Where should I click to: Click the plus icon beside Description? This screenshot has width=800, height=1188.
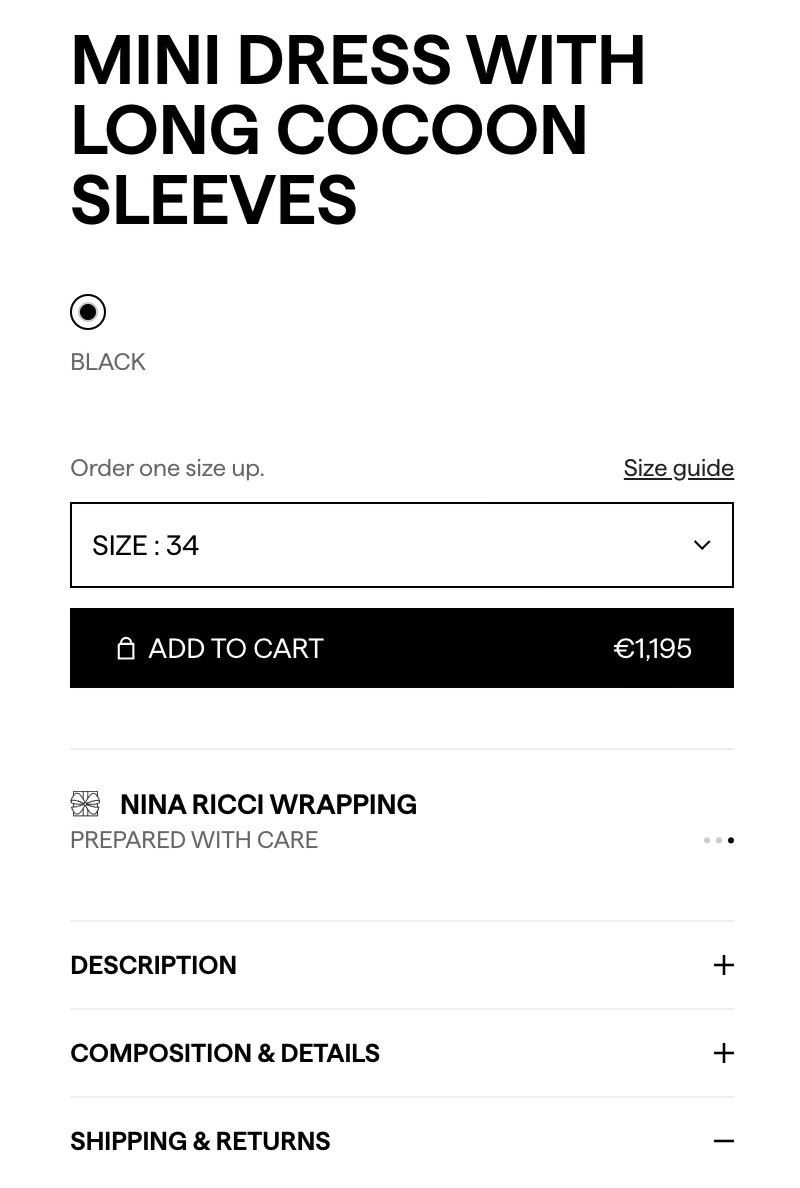pos(723,965)
